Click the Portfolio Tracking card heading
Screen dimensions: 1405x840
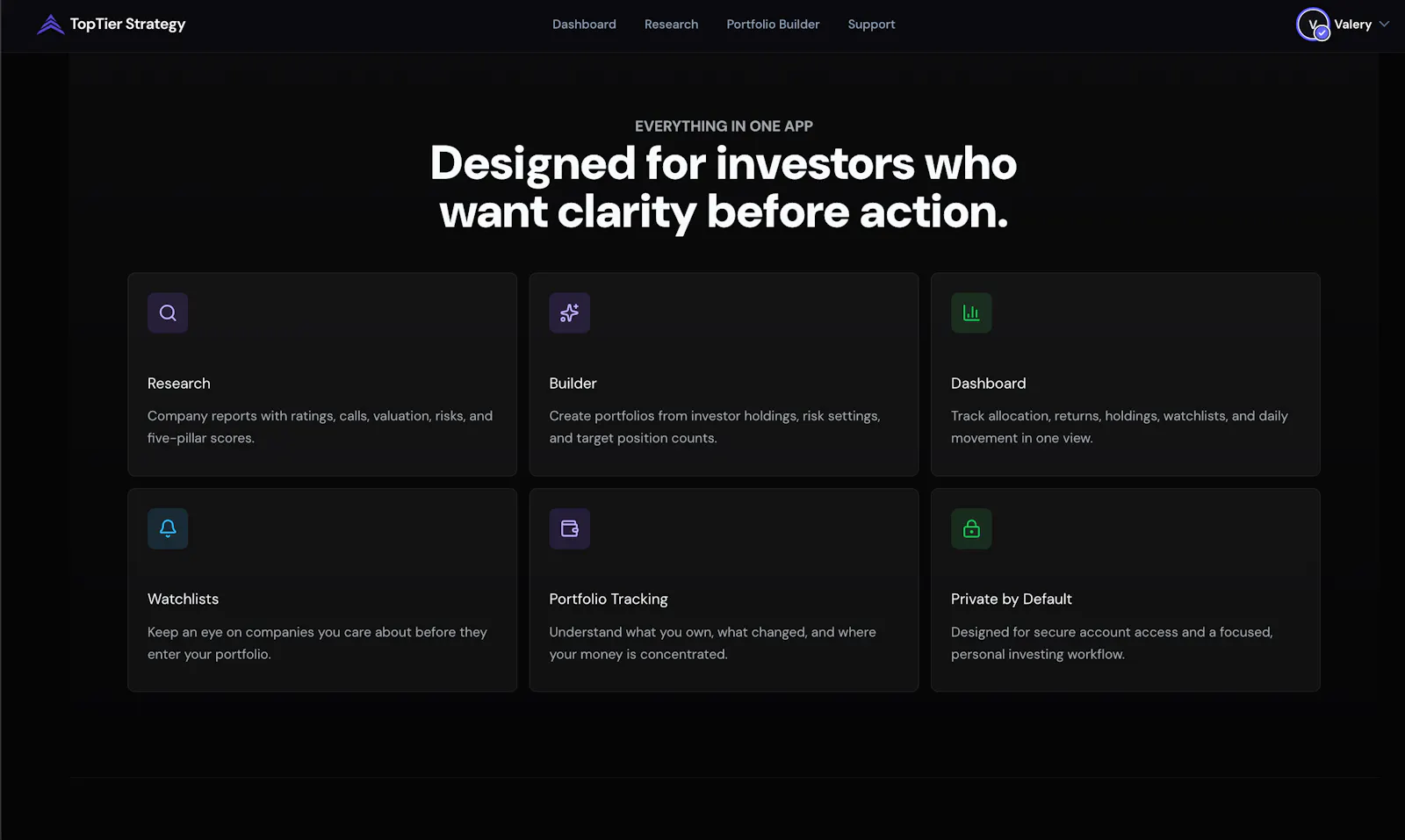609,599
